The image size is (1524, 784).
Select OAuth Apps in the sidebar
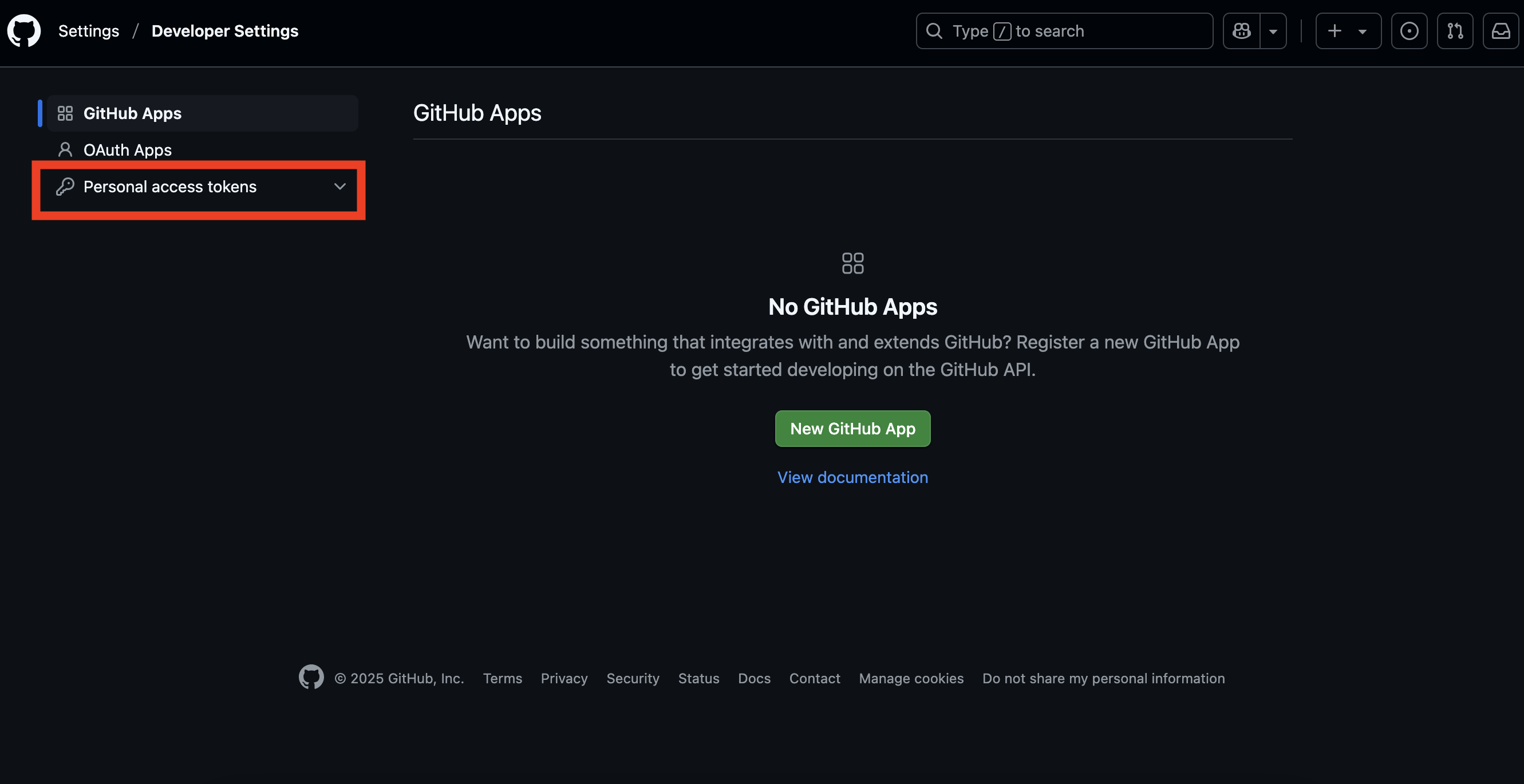point(202,149)
